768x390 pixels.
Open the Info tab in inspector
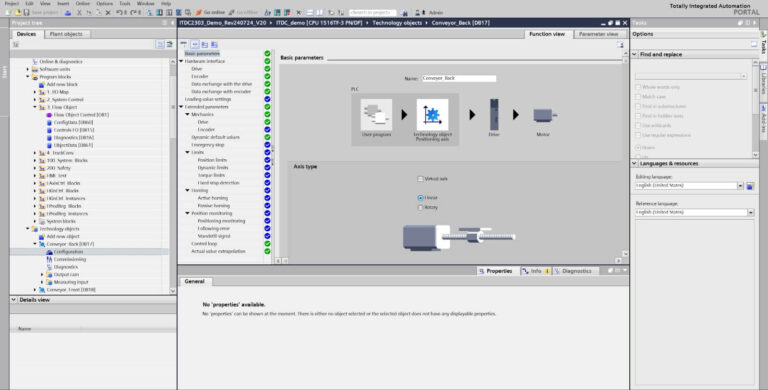click(x=536, y=271)
